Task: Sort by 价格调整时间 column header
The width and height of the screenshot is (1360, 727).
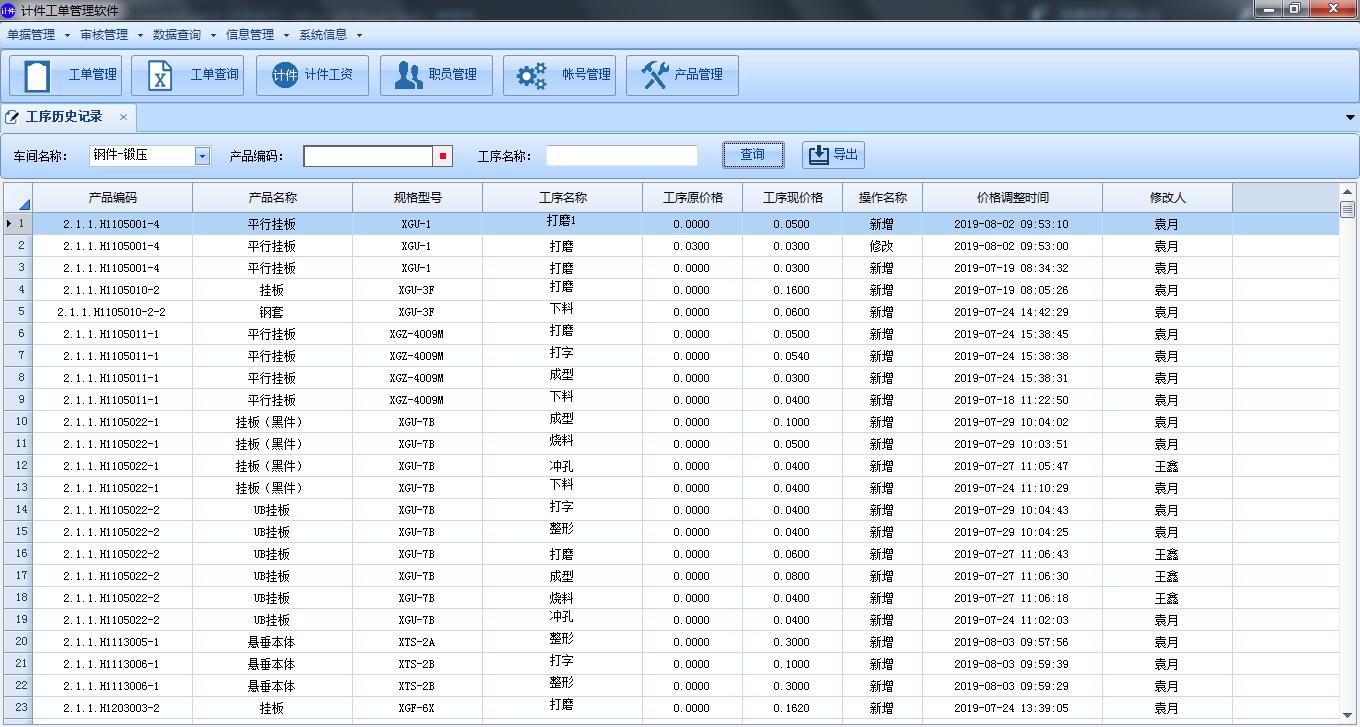Action: [x=1012, y=198]
